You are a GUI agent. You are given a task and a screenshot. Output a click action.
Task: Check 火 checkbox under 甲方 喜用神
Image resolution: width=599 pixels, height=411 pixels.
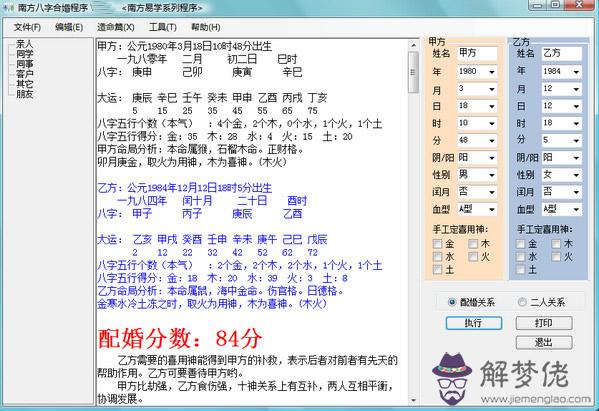[x=473, y=257]
